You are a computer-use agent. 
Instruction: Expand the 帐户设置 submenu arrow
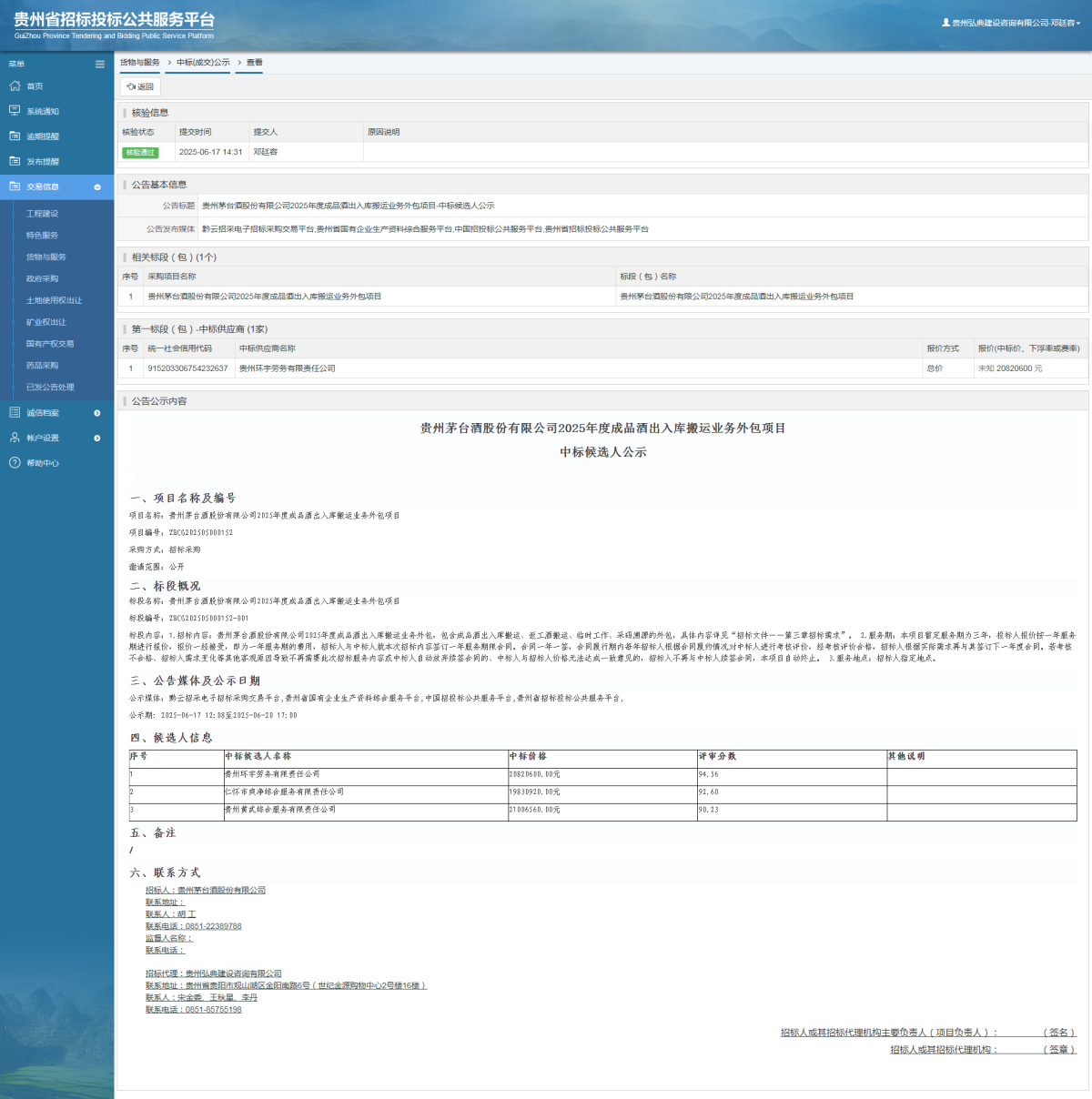tap(97, 439)
